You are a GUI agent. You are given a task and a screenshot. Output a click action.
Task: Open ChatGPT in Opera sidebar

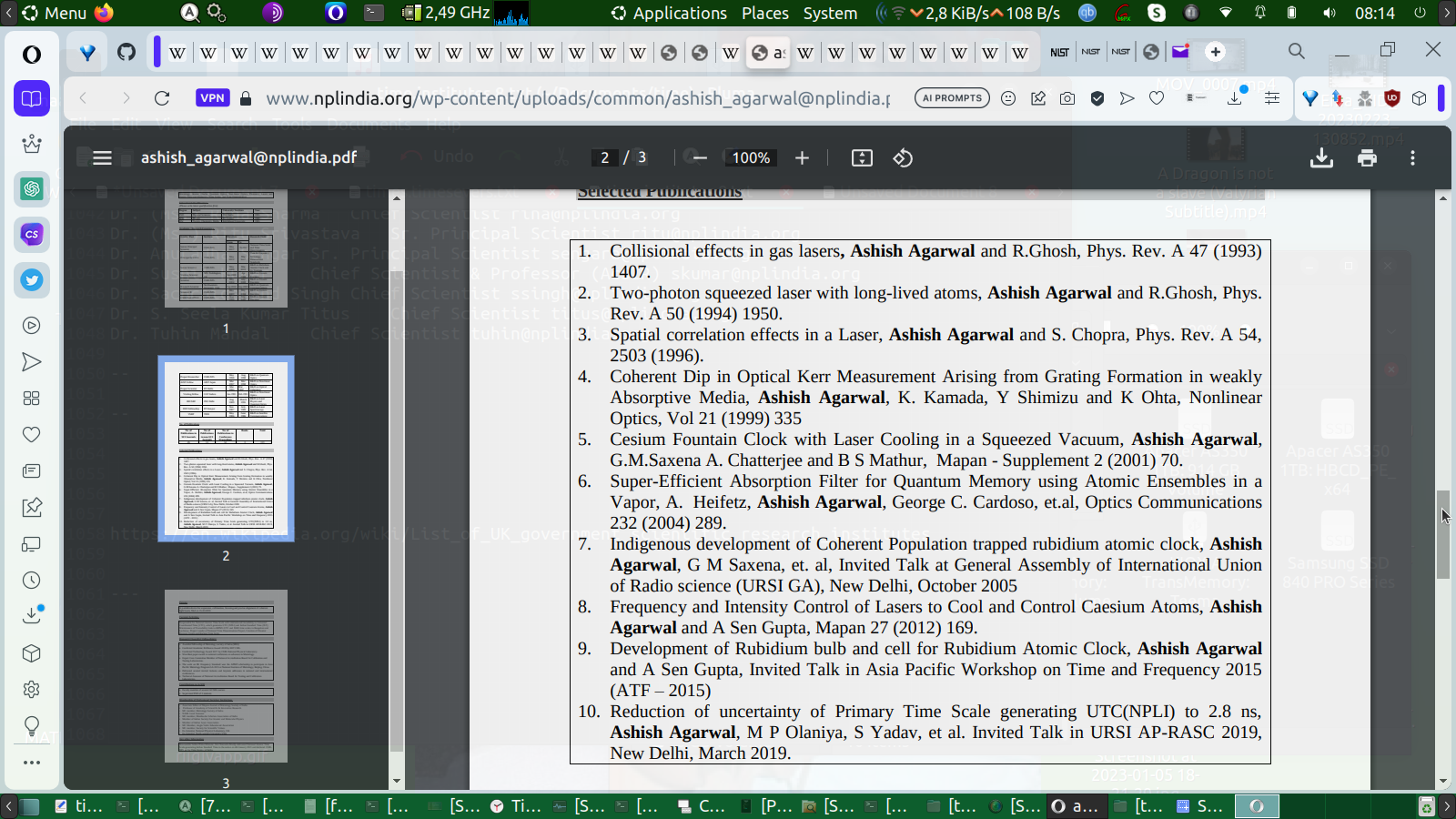[x=32, y=189]
